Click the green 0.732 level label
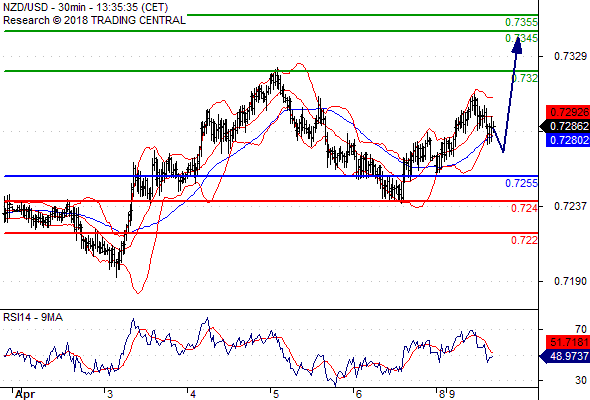The width and height of the screenshot is (590, 400). (x=525, y=78)
